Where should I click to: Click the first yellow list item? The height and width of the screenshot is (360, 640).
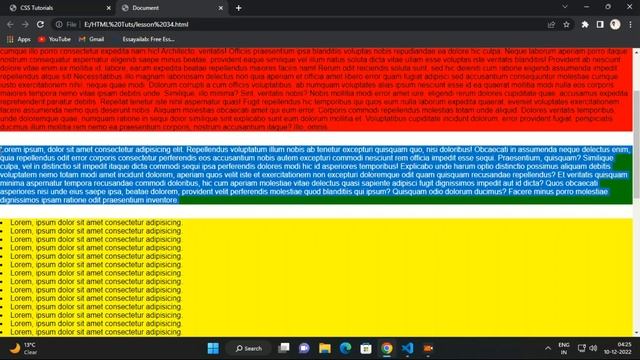tap(96, 222)
